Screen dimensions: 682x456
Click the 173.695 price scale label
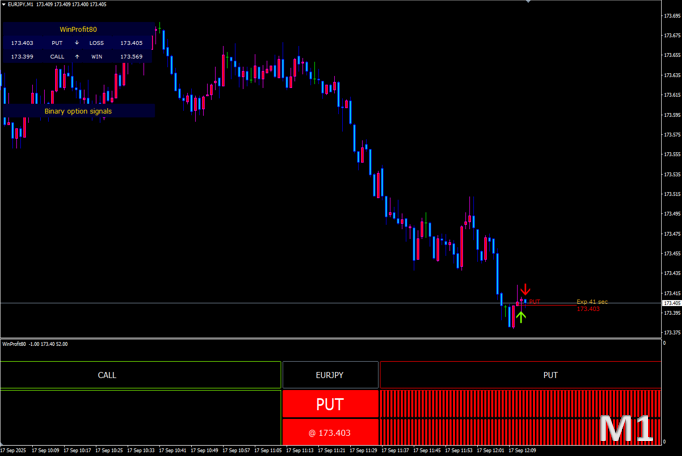(x=672, y=16)
